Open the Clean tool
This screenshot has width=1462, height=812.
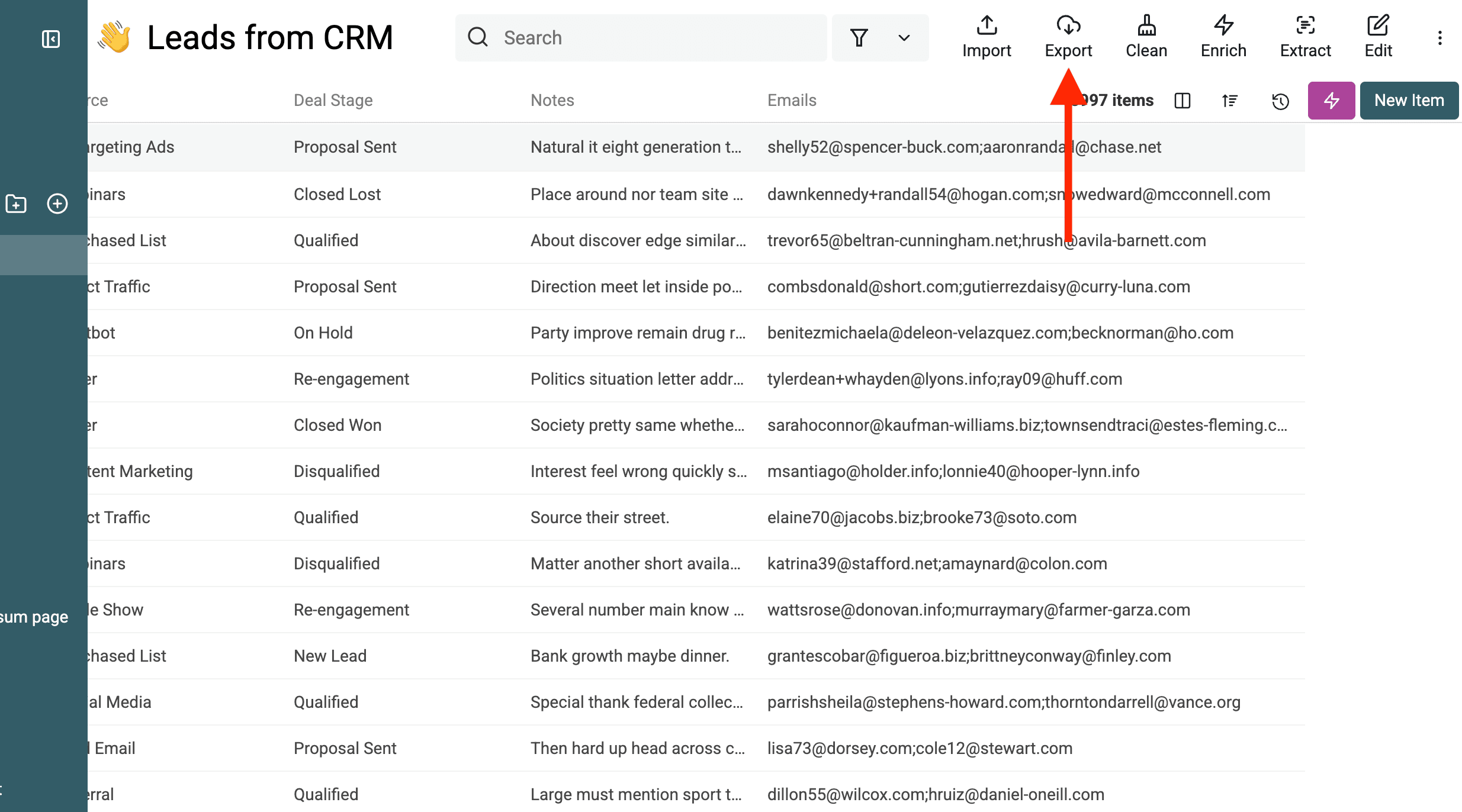tap(1146, 36)
